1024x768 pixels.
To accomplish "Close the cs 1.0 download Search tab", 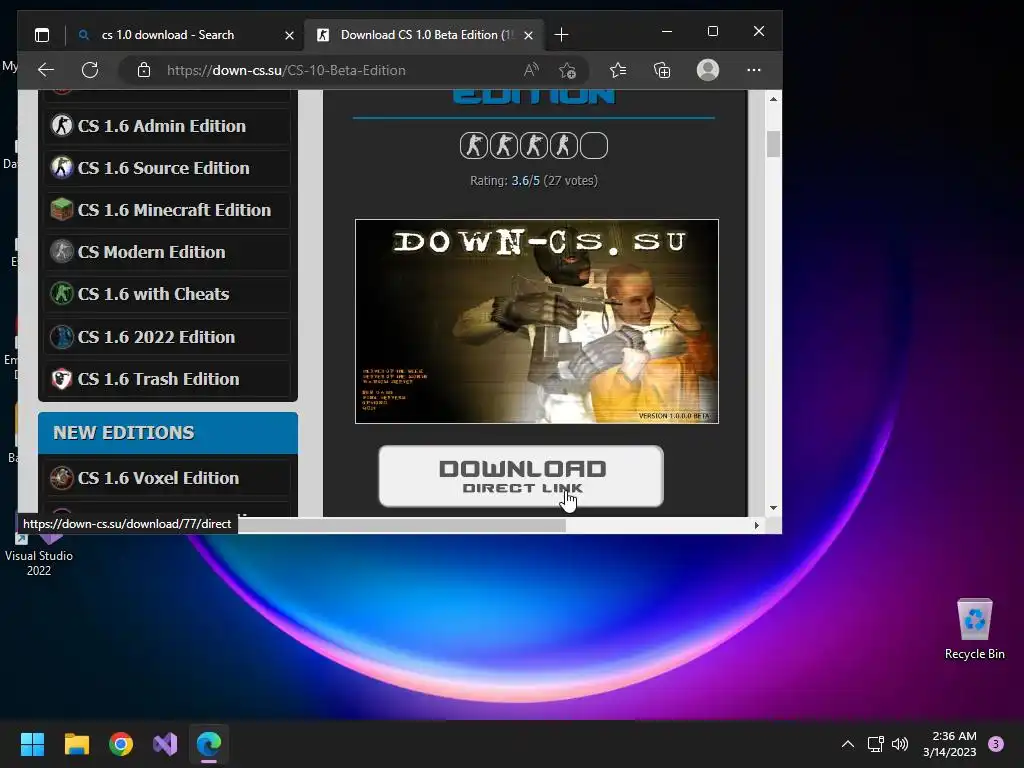I will (x=289, y=35).
